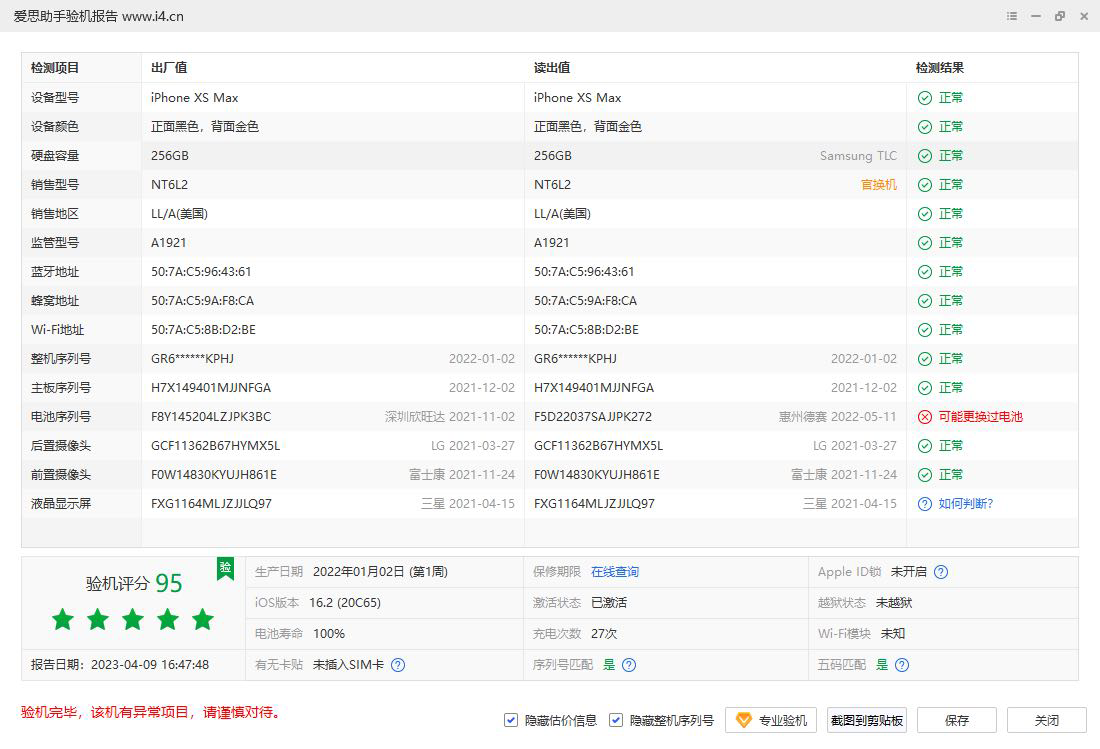Click the 关闭 button
1100x749 pixels.
(1047, 720)
